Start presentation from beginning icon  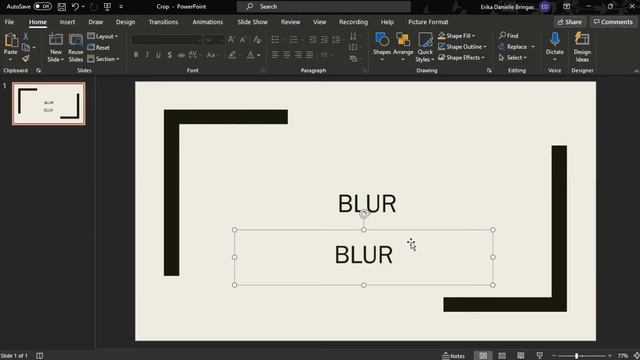[x=107, y=7]
